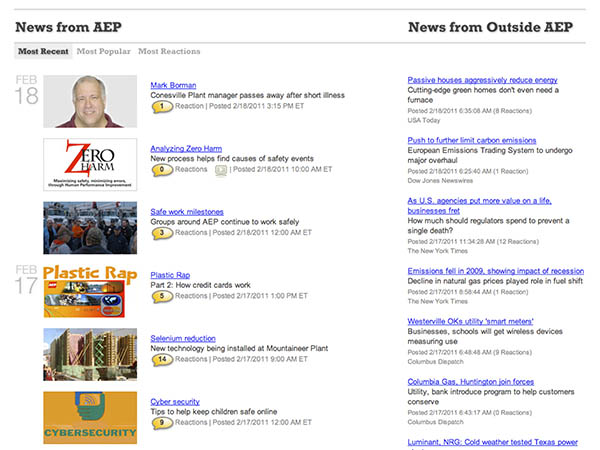The height and width of the screenshot is (450, 600).
Task: Click 'Posted 2/18/2011 3:15 PM ET' timestamp
Action: [256, 106]
